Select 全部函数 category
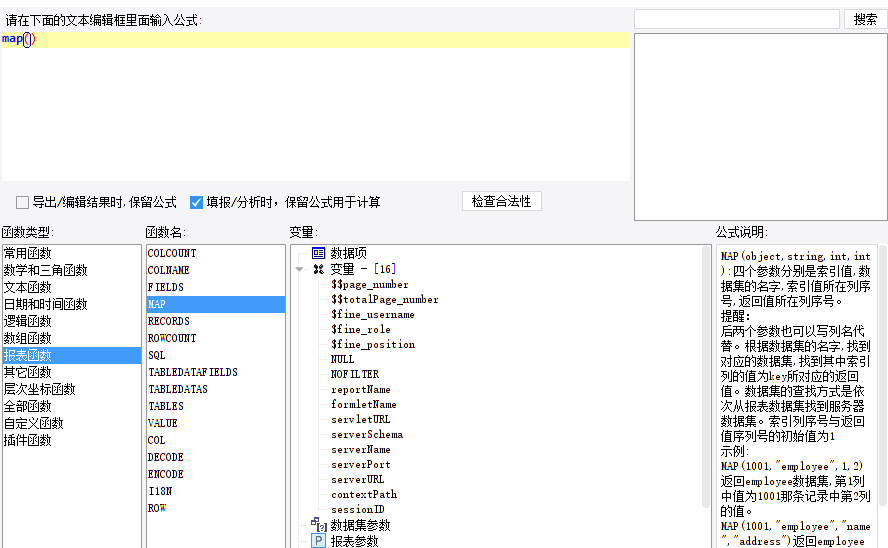 tap(71, 406)
